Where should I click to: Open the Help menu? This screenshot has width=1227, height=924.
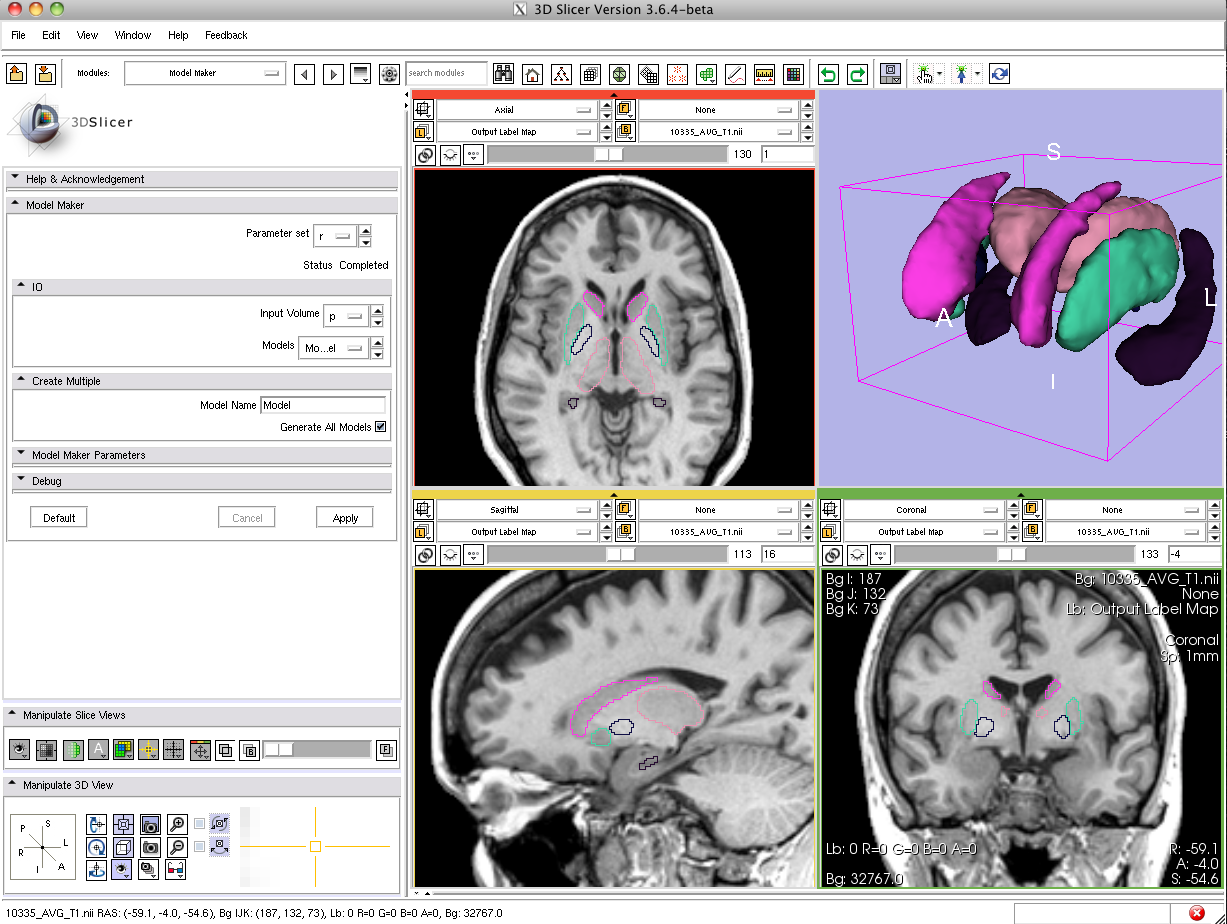pos(178,35)
